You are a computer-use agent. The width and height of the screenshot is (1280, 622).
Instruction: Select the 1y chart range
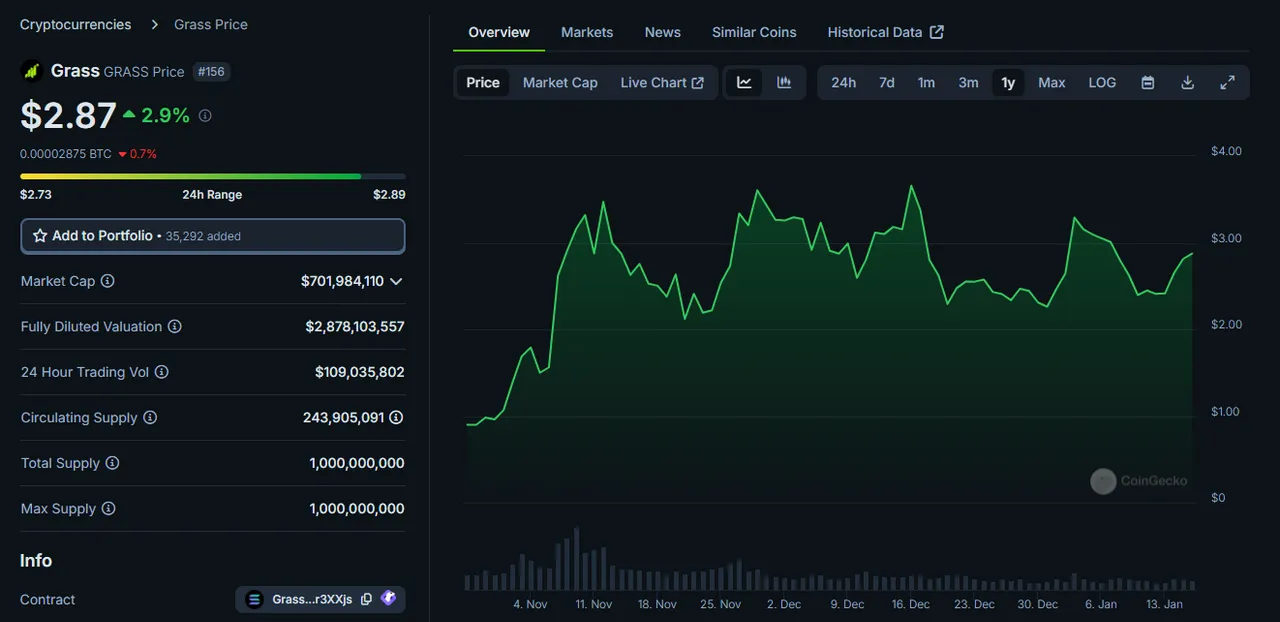(1008, 83)
